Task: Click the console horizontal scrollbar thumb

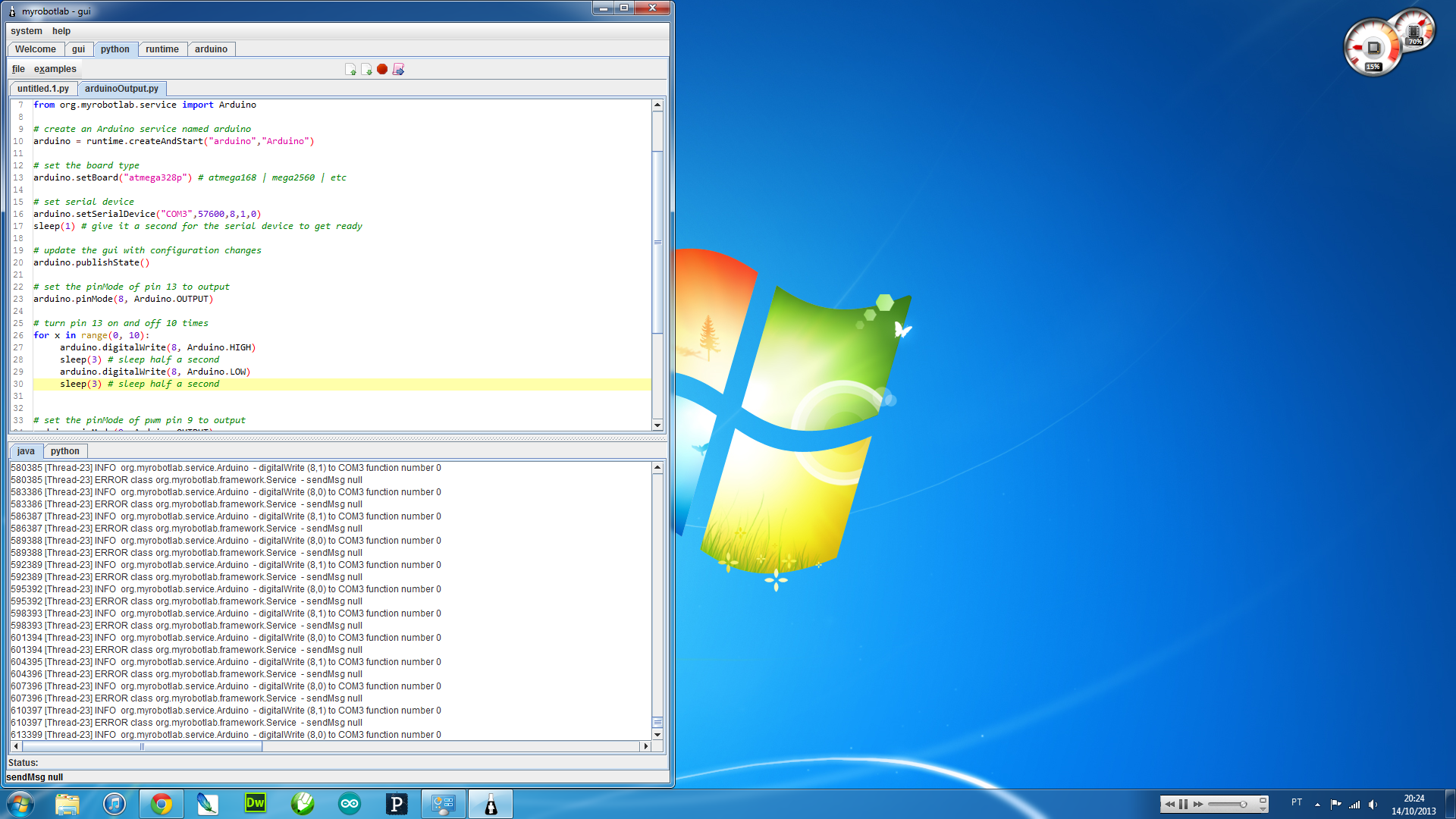Action: [142, 746]
